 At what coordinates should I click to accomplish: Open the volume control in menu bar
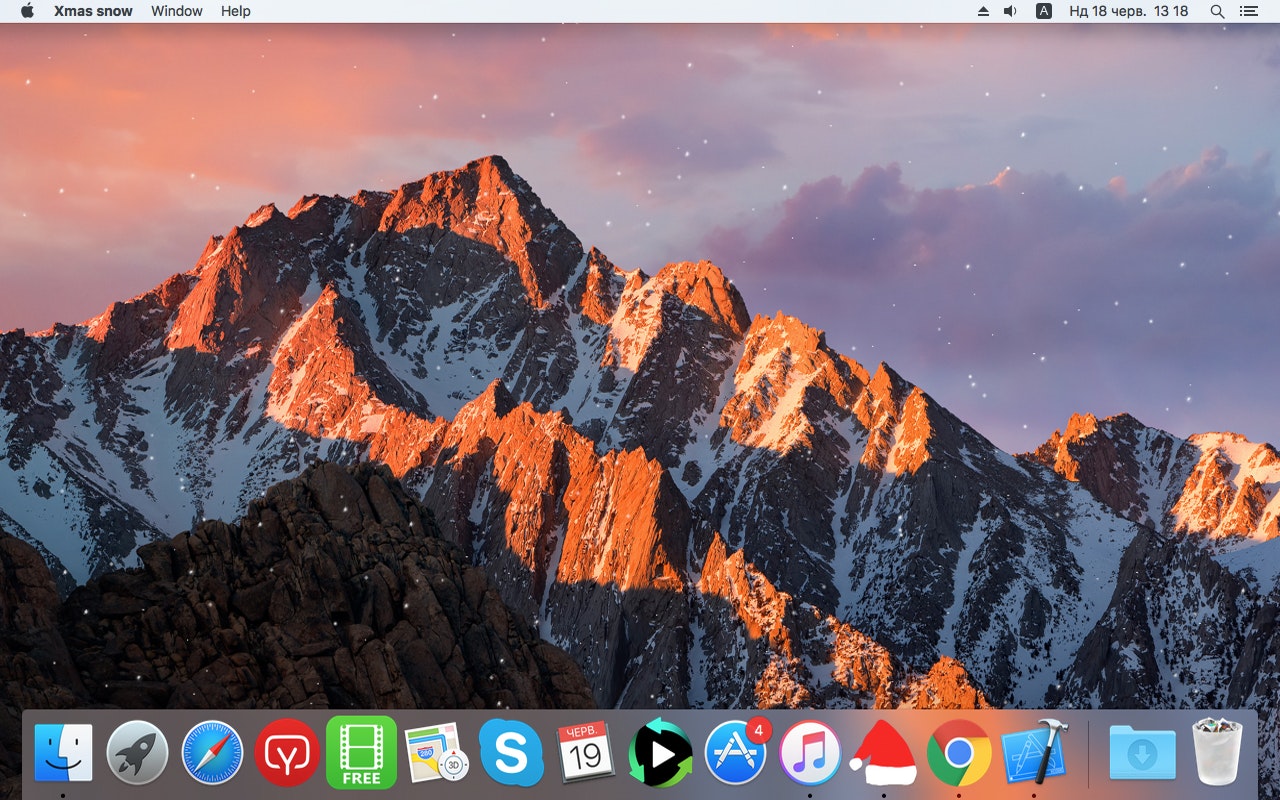1010,11
